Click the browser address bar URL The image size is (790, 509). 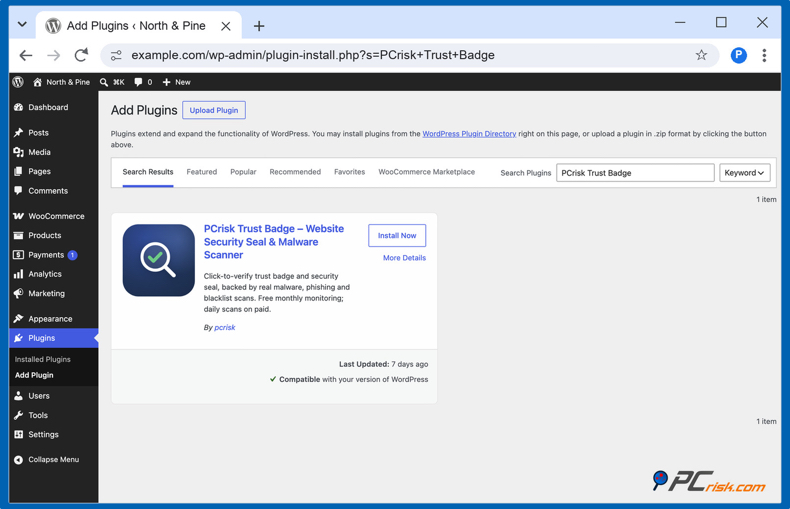click(x=313, y=55)
